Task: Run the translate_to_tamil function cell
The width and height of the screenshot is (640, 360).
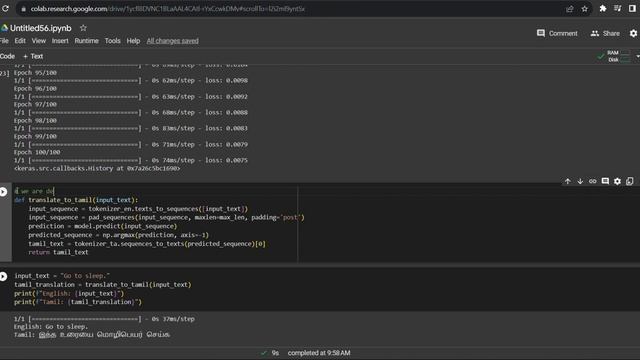Action: (3, 192)
